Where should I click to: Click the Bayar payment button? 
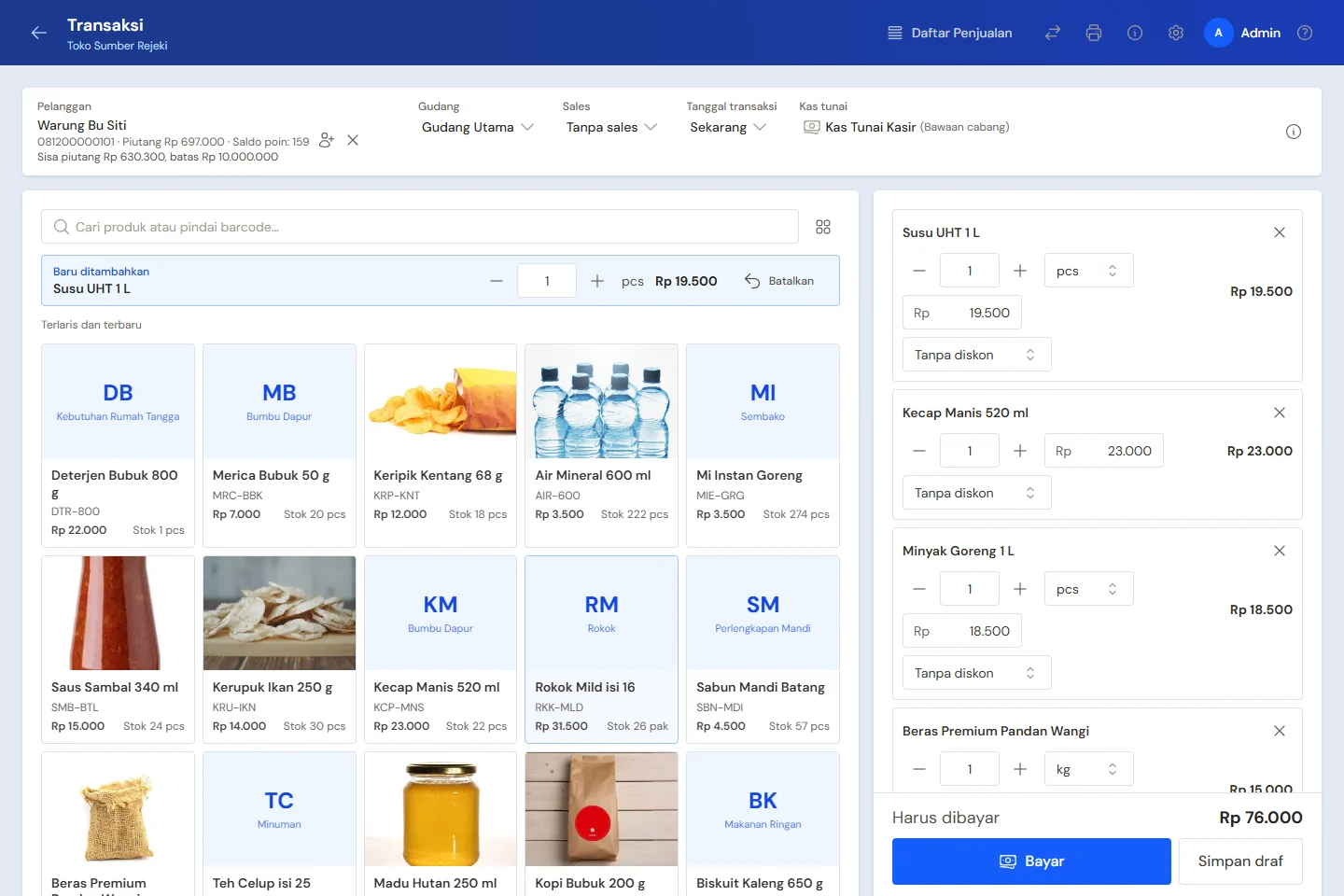[x=1031, y=861]
